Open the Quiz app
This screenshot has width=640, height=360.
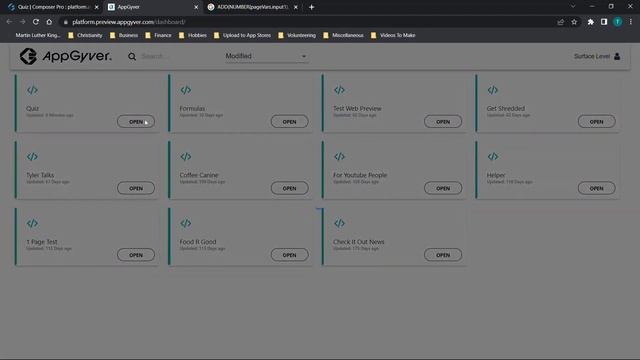[136, 122]
